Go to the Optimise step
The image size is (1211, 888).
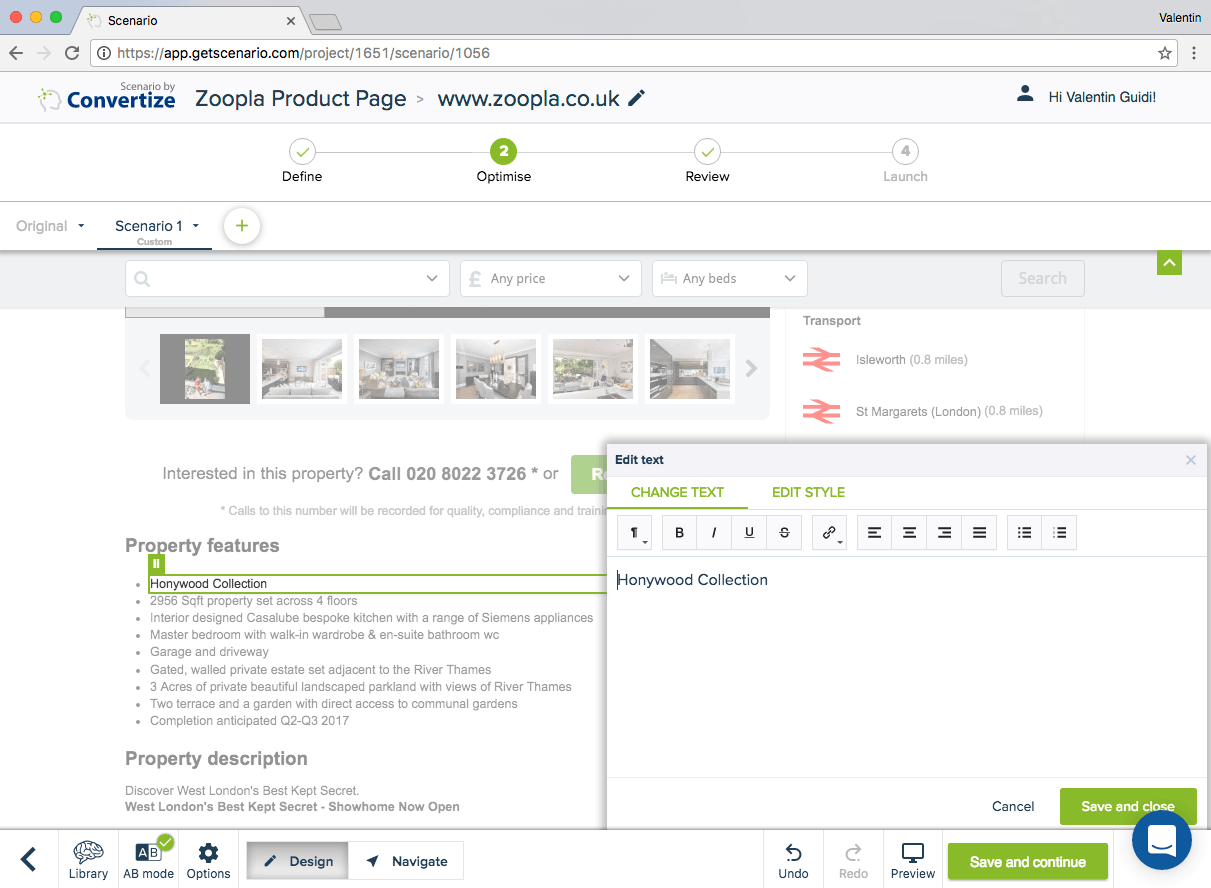(504, 162)
